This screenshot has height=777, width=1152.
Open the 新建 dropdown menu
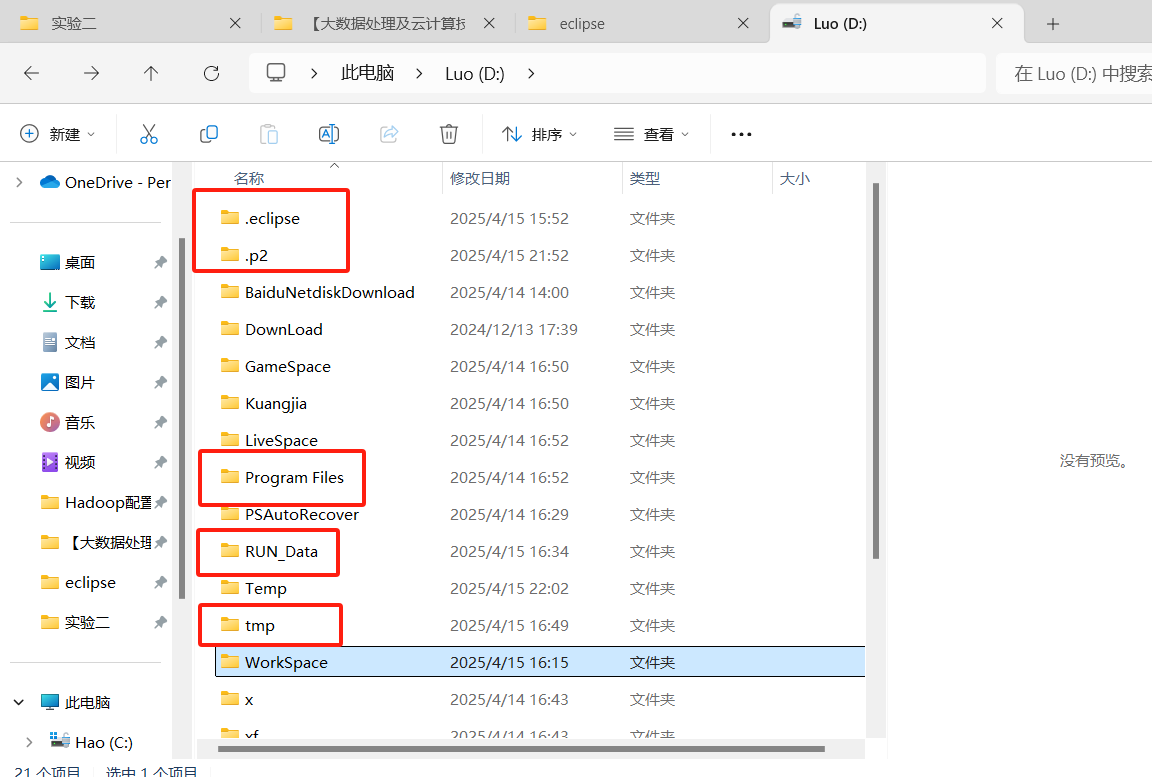pyautogui.click(x=57, y=134)
